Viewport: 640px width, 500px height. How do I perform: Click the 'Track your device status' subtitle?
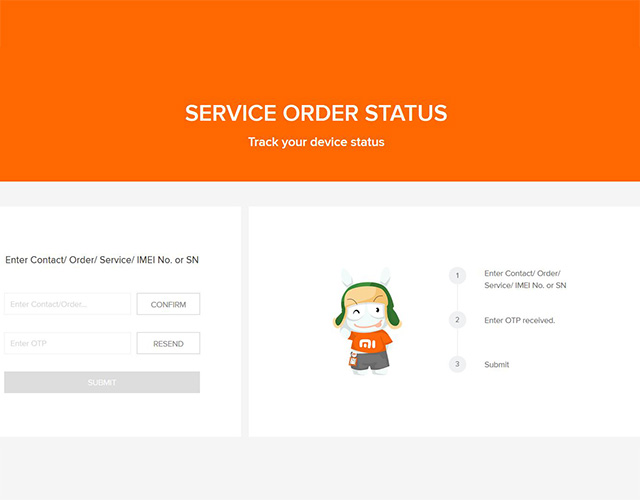point(316,142)
